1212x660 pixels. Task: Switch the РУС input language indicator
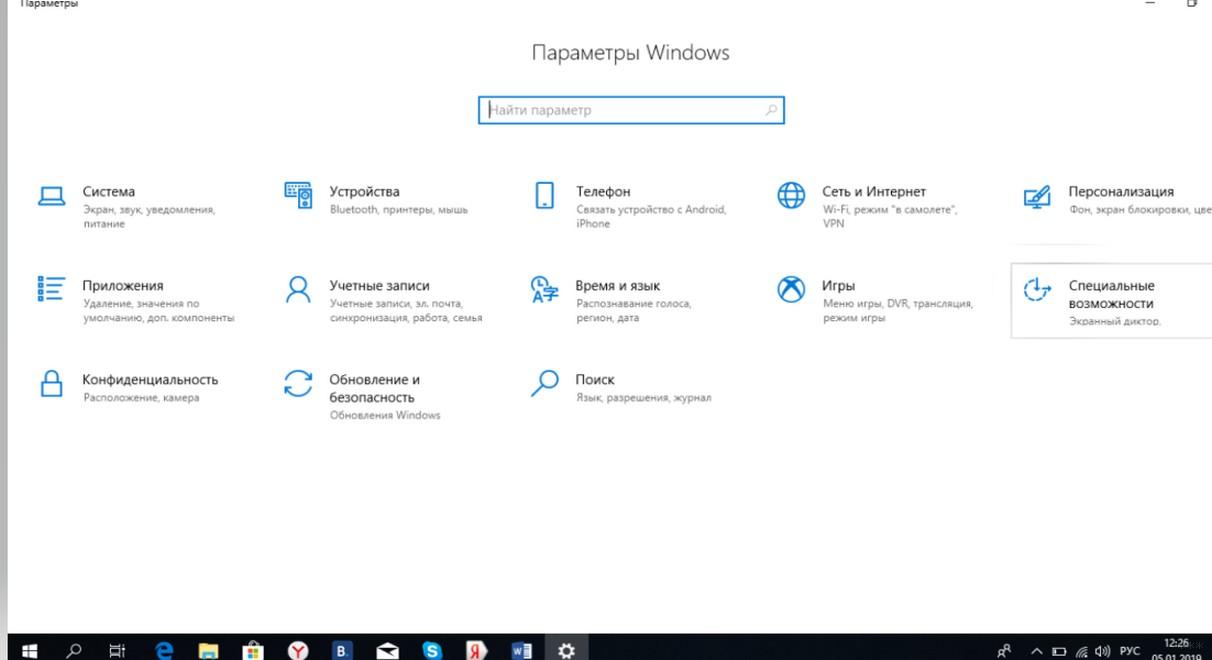coord(1130,651)
